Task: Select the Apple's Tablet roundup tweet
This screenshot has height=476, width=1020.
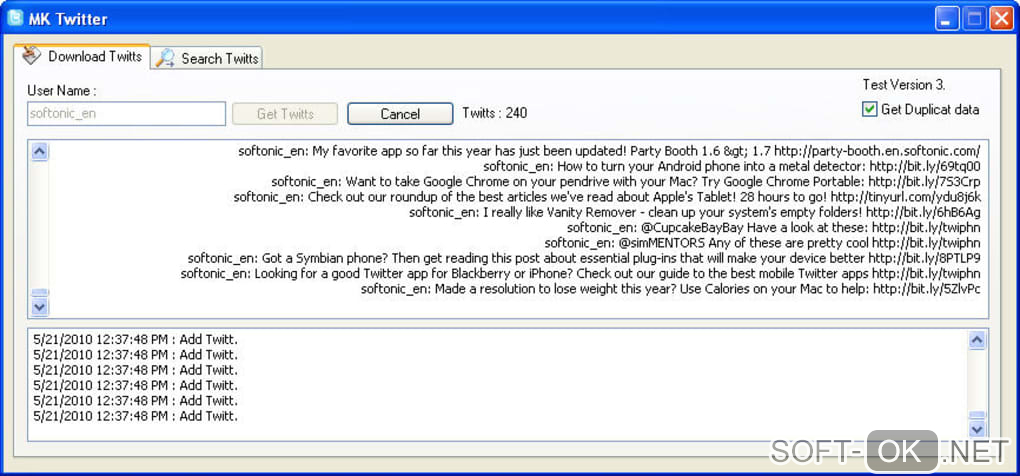Action: pyautogui.click(x=607, y=196)
